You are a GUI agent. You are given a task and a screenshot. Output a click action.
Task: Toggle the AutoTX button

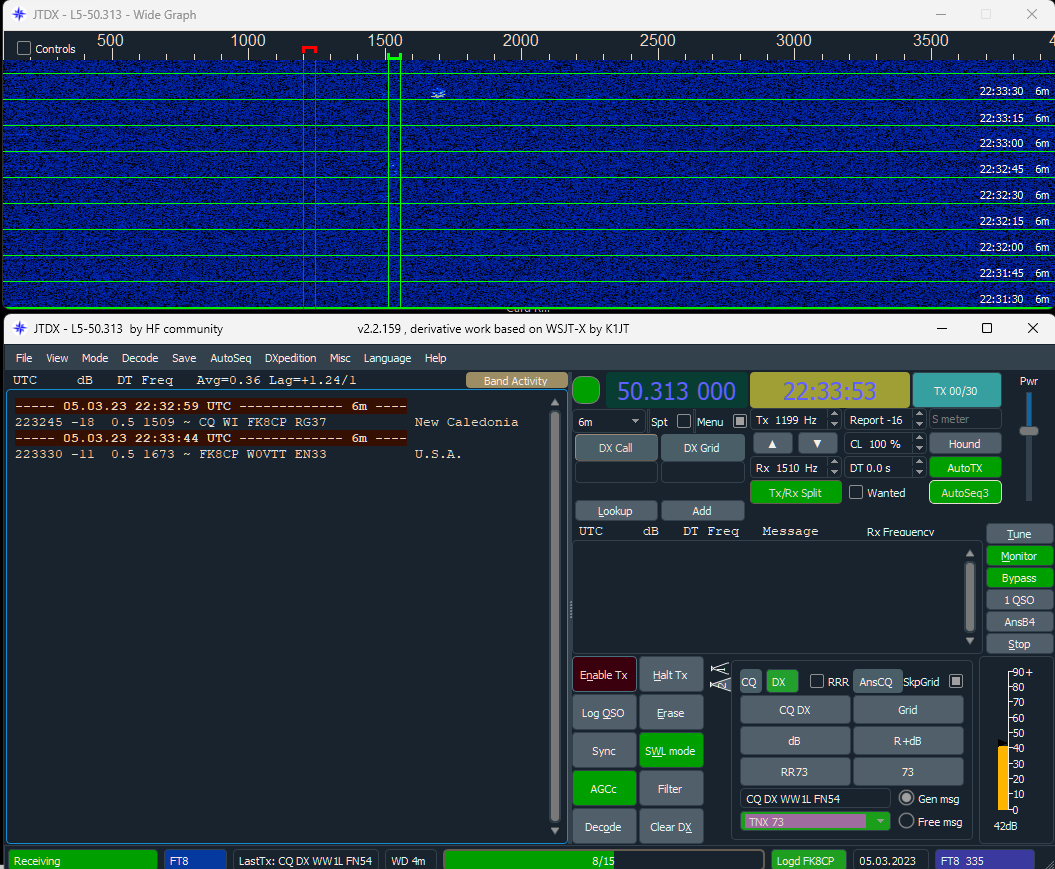tap(965, 467)
